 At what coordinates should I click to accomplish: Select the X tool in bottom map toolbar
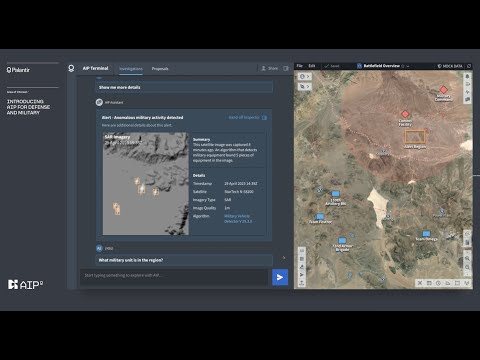coord(420,283)
